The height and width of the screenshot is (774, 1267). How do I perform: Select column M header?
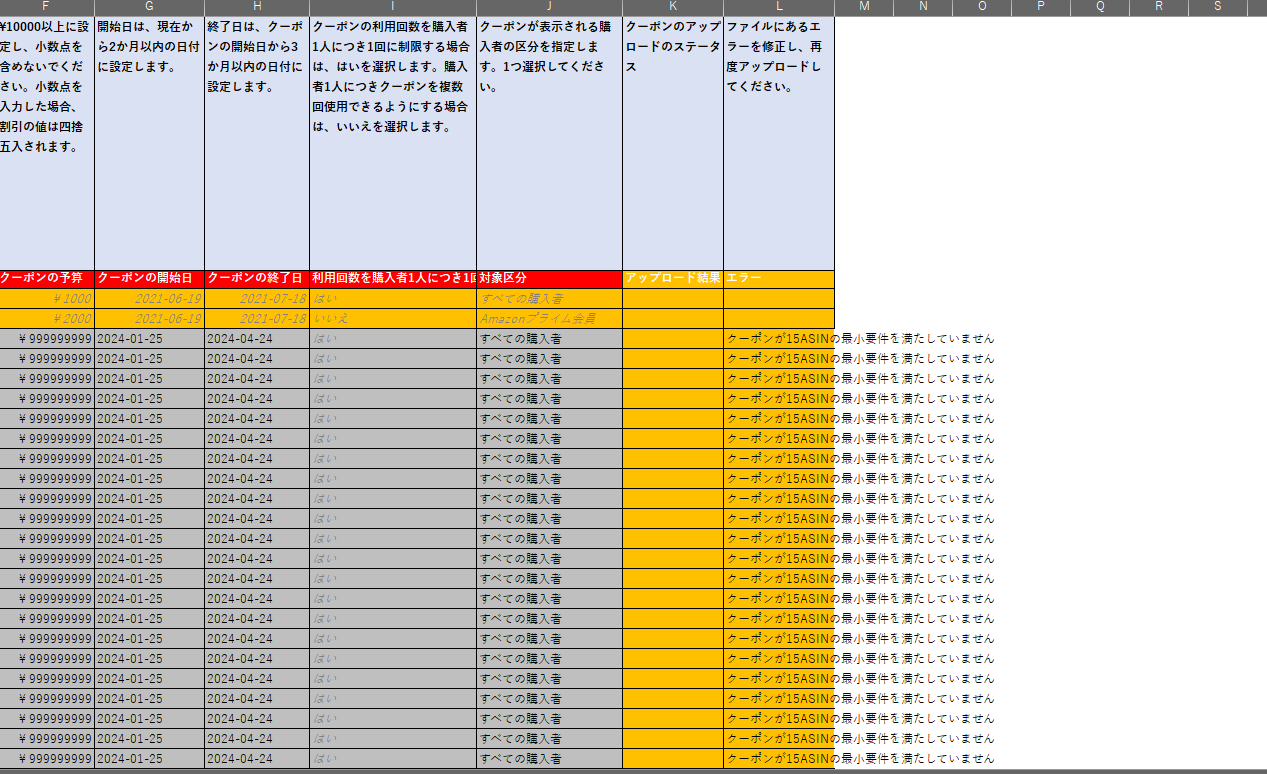point(864,7)
